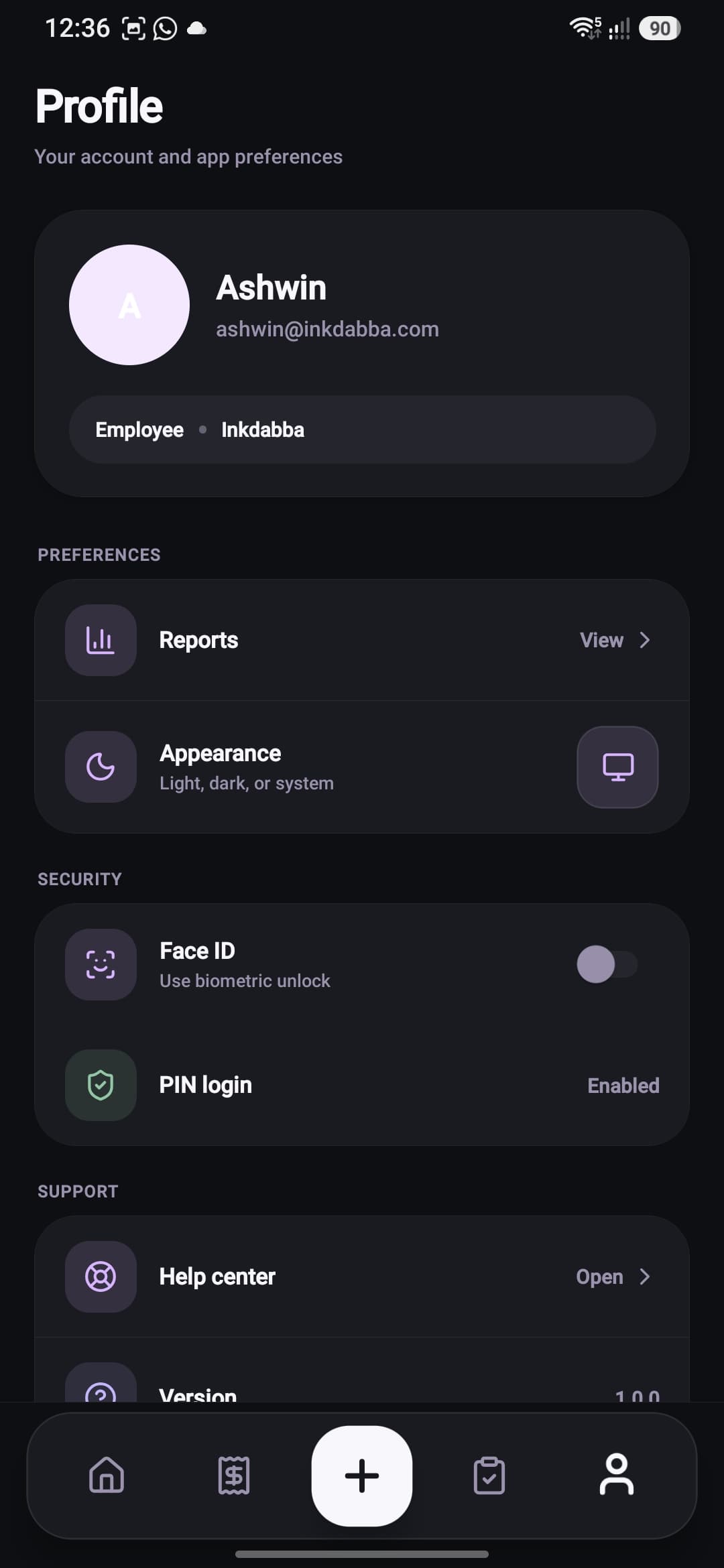The height and width of the screenshot is (1568, 724).
Task: Open the Help center row
Action: [x=362, y=1277]
